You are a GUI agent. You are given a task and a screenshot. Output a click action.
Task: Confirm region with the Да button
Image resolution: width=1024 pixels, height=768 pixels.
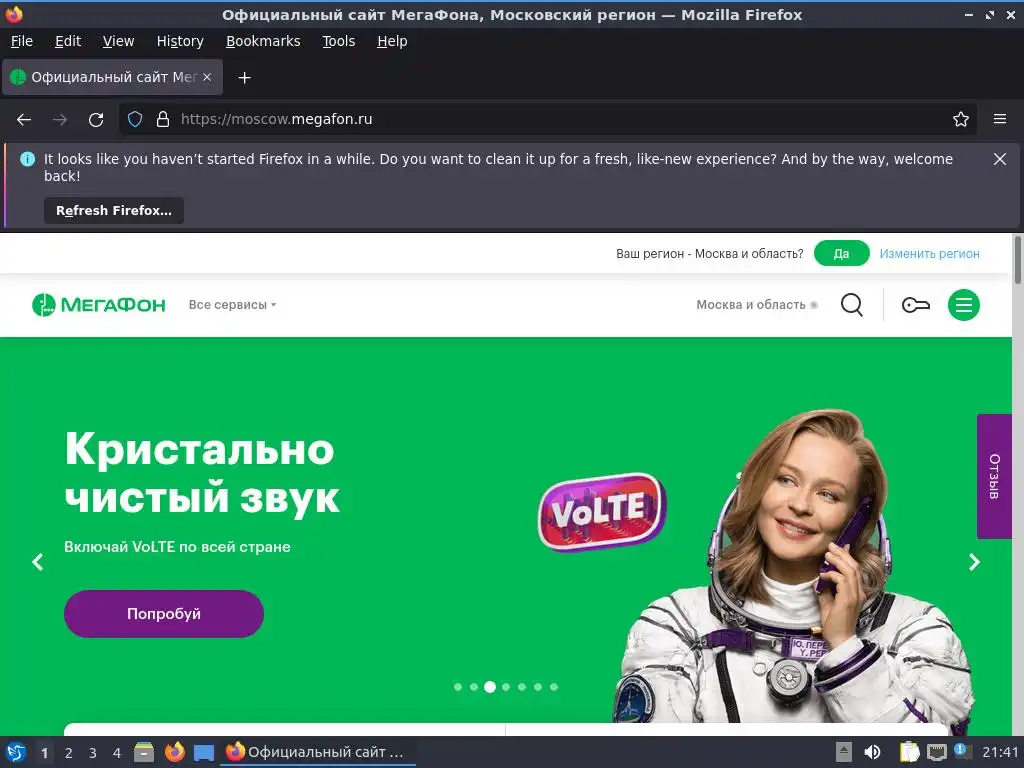841,253
